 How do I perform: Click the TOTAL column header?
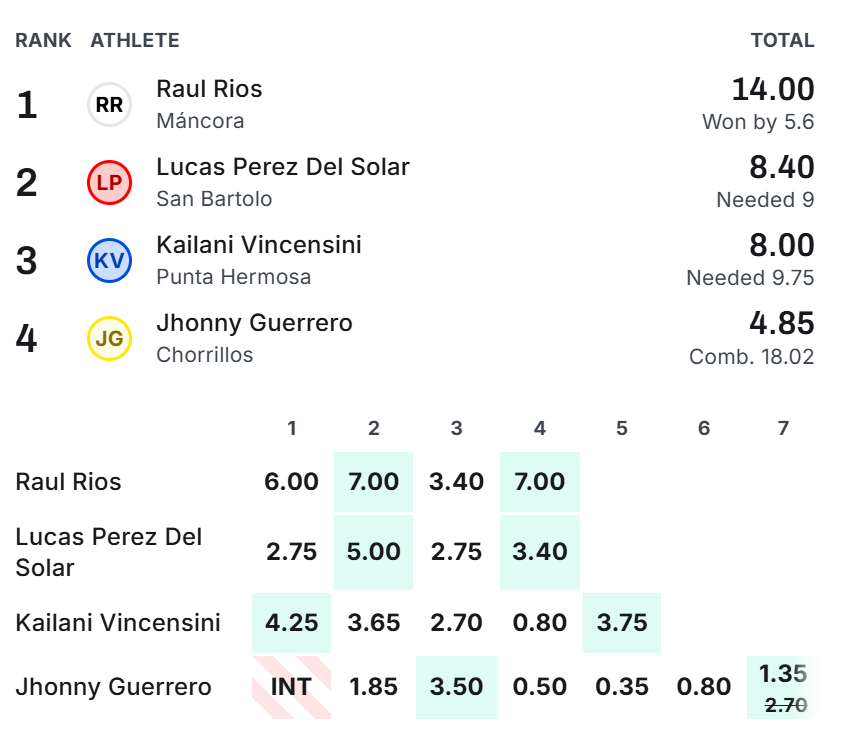click(782, 40)
